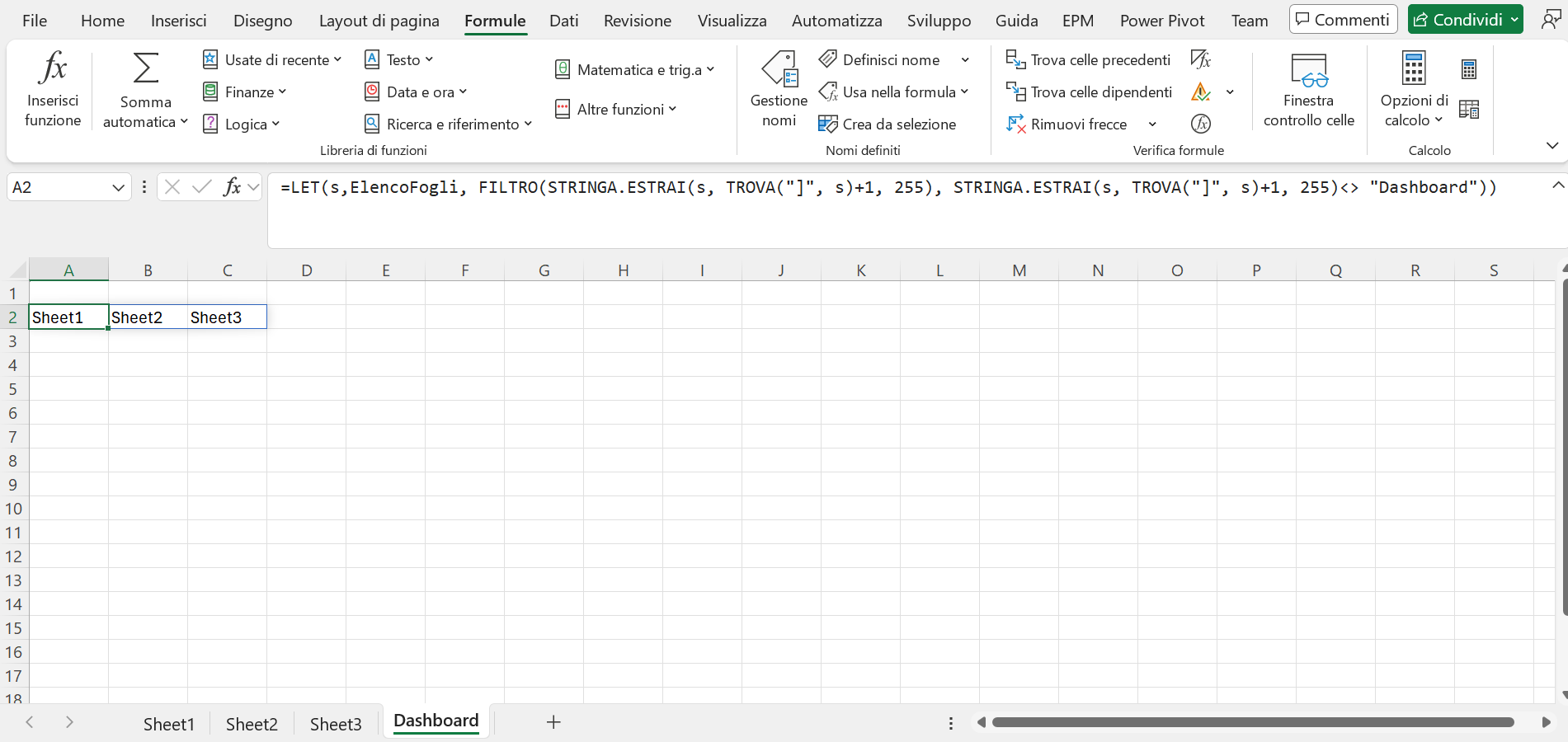Select column D header
Image resolution: width=1568 pixels, height=742 pixels.
tap(306, 270)
